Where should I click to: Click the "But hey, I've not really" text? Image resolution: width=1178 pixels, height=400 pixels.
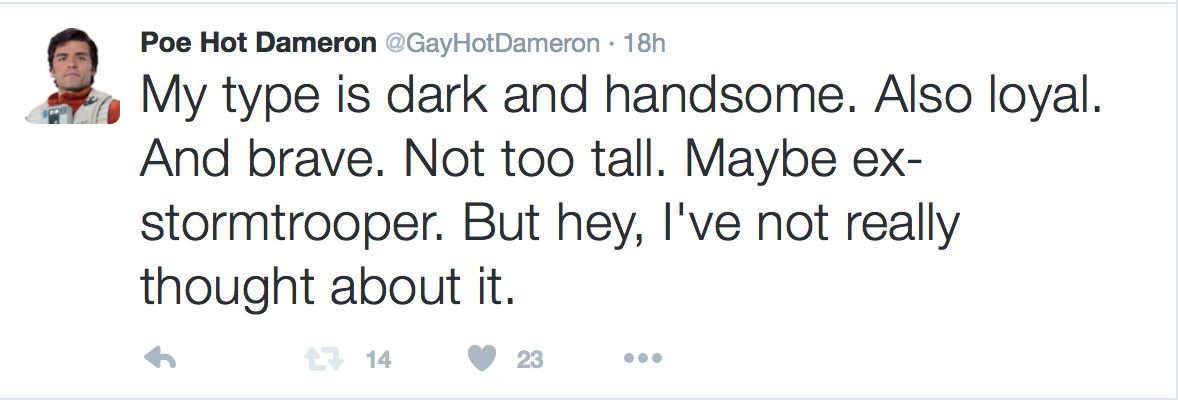[712, 223]
